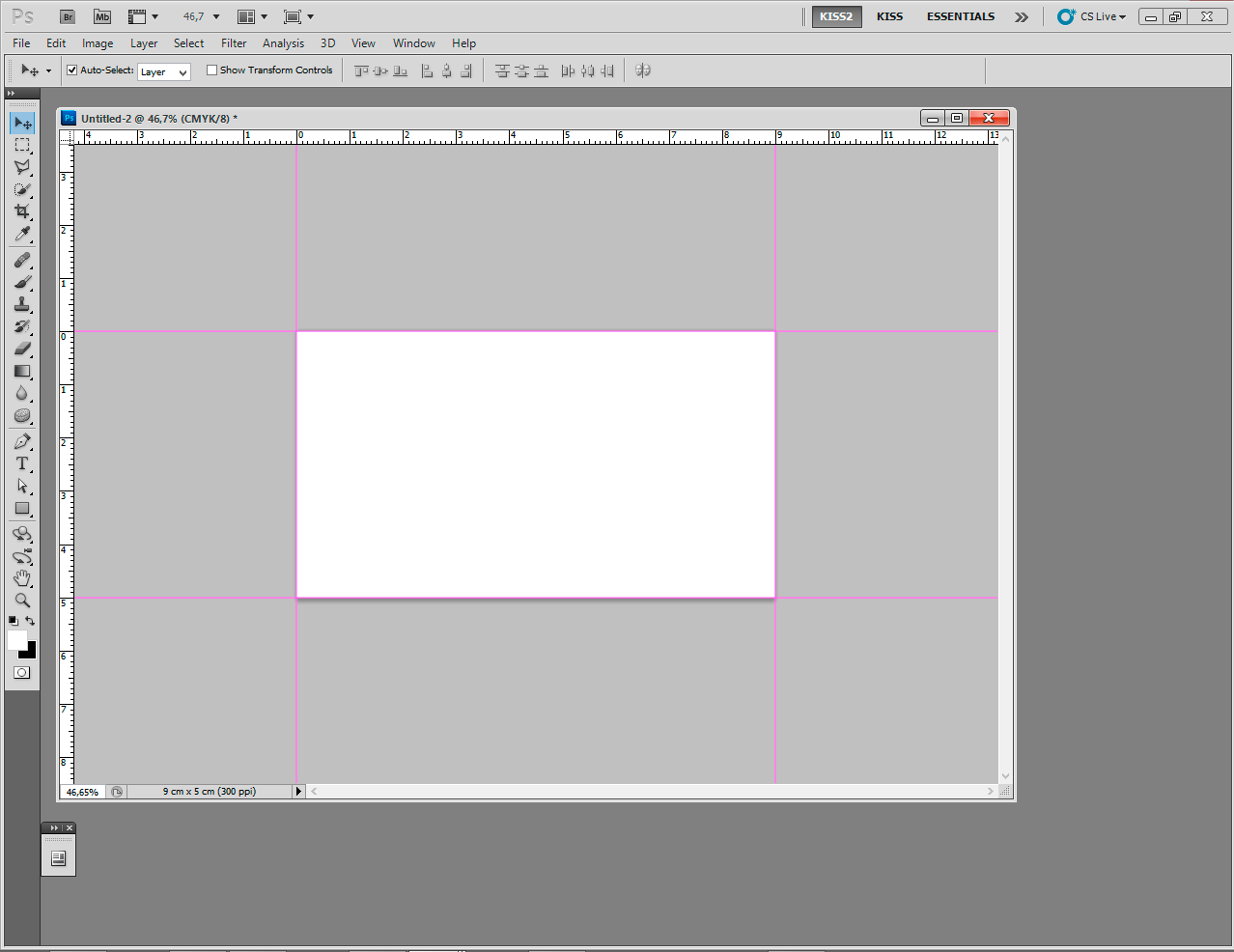Select the Move tool in the toolbox
The image size is (1234, 952).
click(x=22, y=124)
